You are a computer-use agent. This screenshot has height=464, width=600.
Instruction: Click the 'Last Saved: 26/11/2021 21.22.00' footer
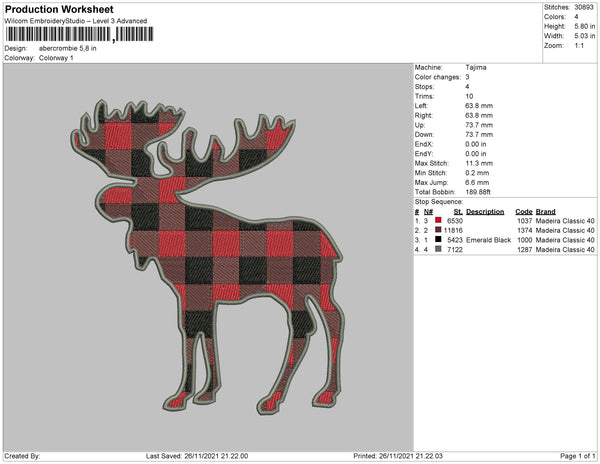tap(197, 456)
